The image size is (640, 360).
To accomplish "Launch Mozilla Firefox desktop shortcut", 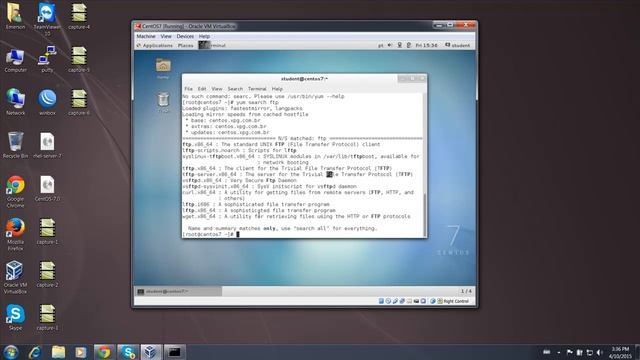I will coord(15,234).
